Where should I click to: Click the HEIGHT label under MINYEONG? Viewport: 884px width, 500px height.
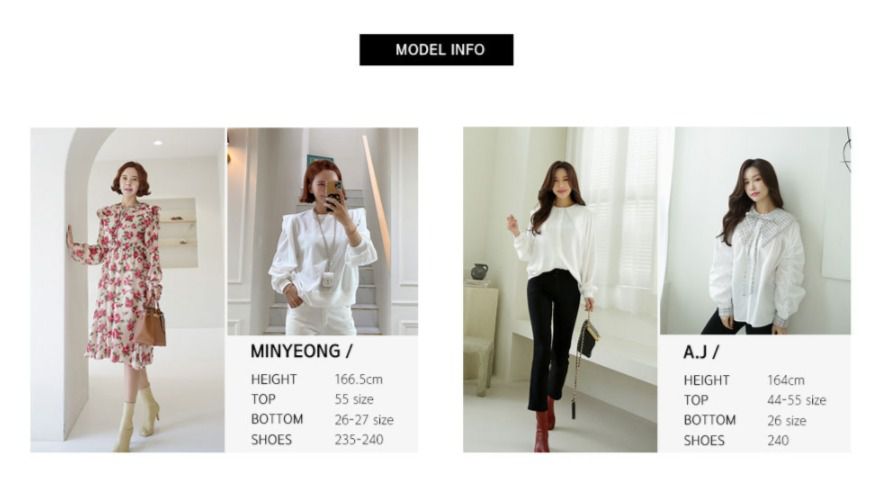pos(273,379)
